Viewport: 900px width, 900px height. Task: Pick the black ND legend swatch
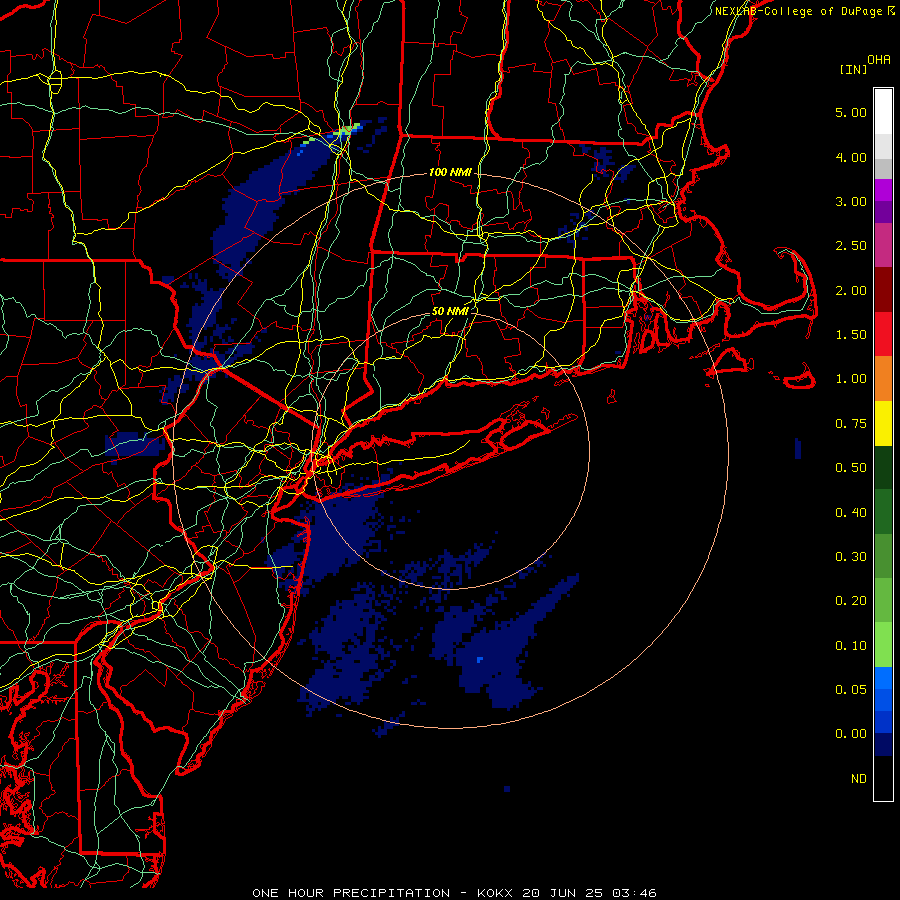pos(883,778)
